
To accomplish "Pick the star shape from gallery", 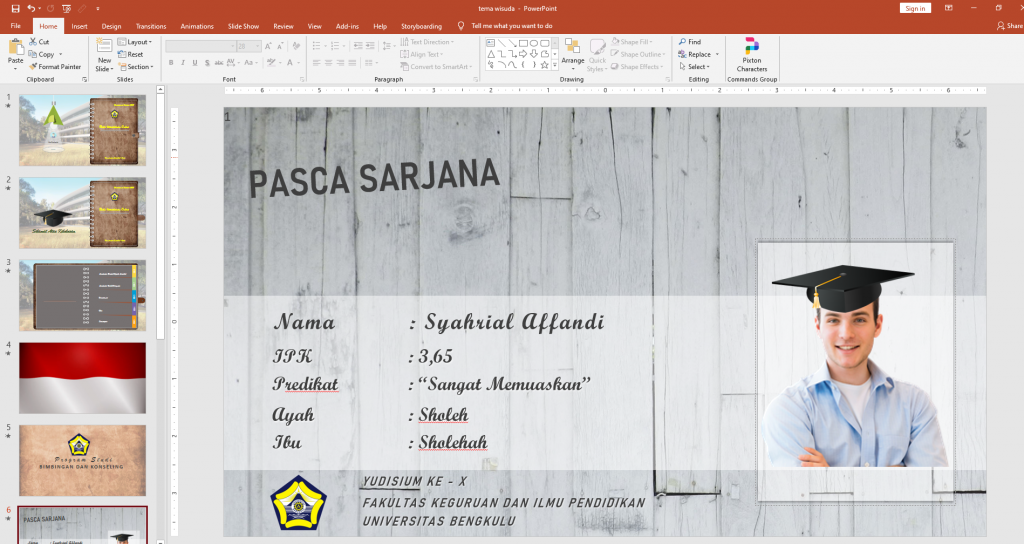I will (545, 65).
